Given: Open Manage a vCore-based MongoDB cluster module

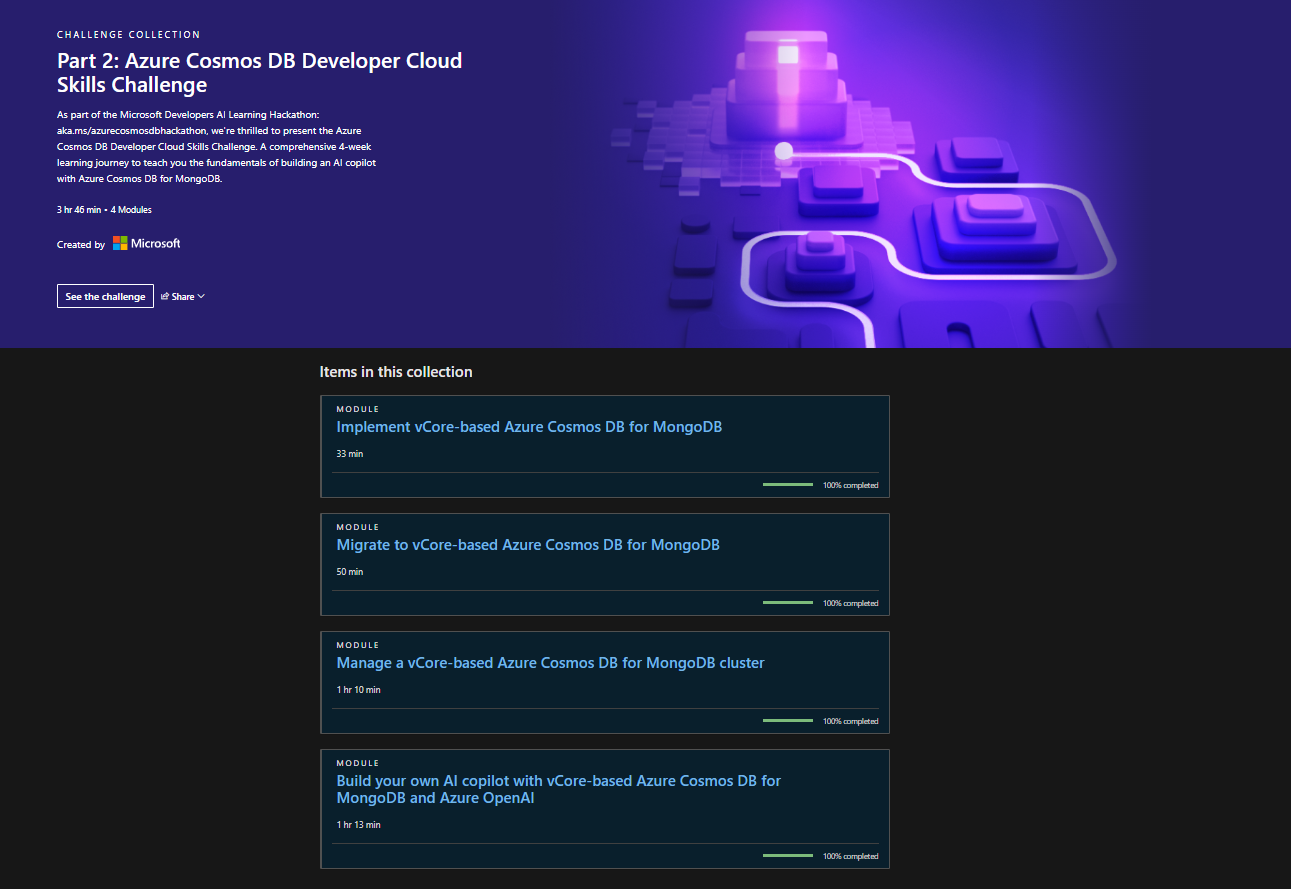Looking at the screenshot, I should [550, 663].
